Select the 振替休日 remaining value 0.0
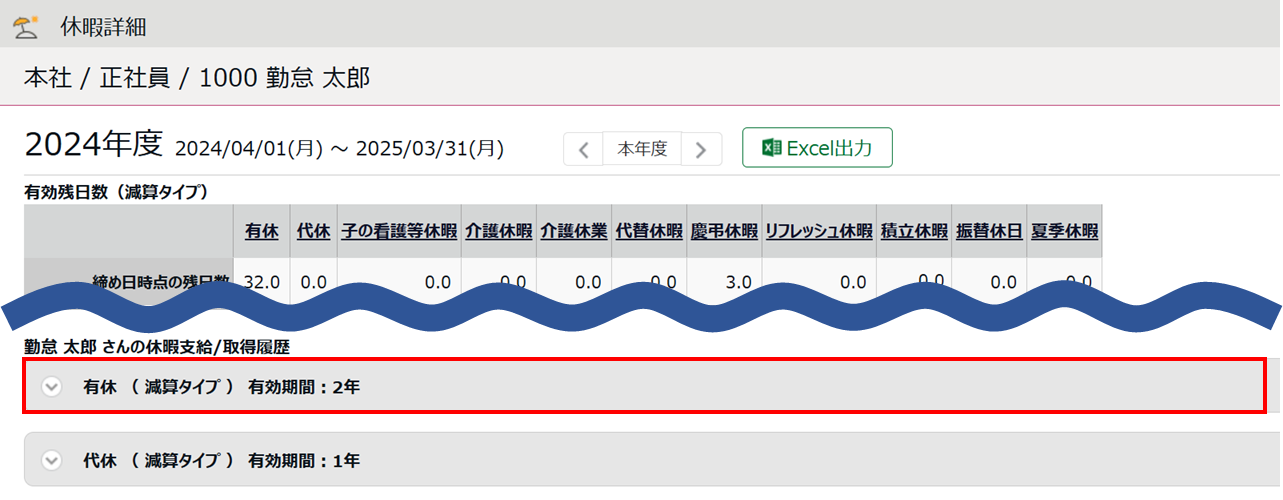The height and width of the screenshot is (500, 1283). [x=1003, y=282]
